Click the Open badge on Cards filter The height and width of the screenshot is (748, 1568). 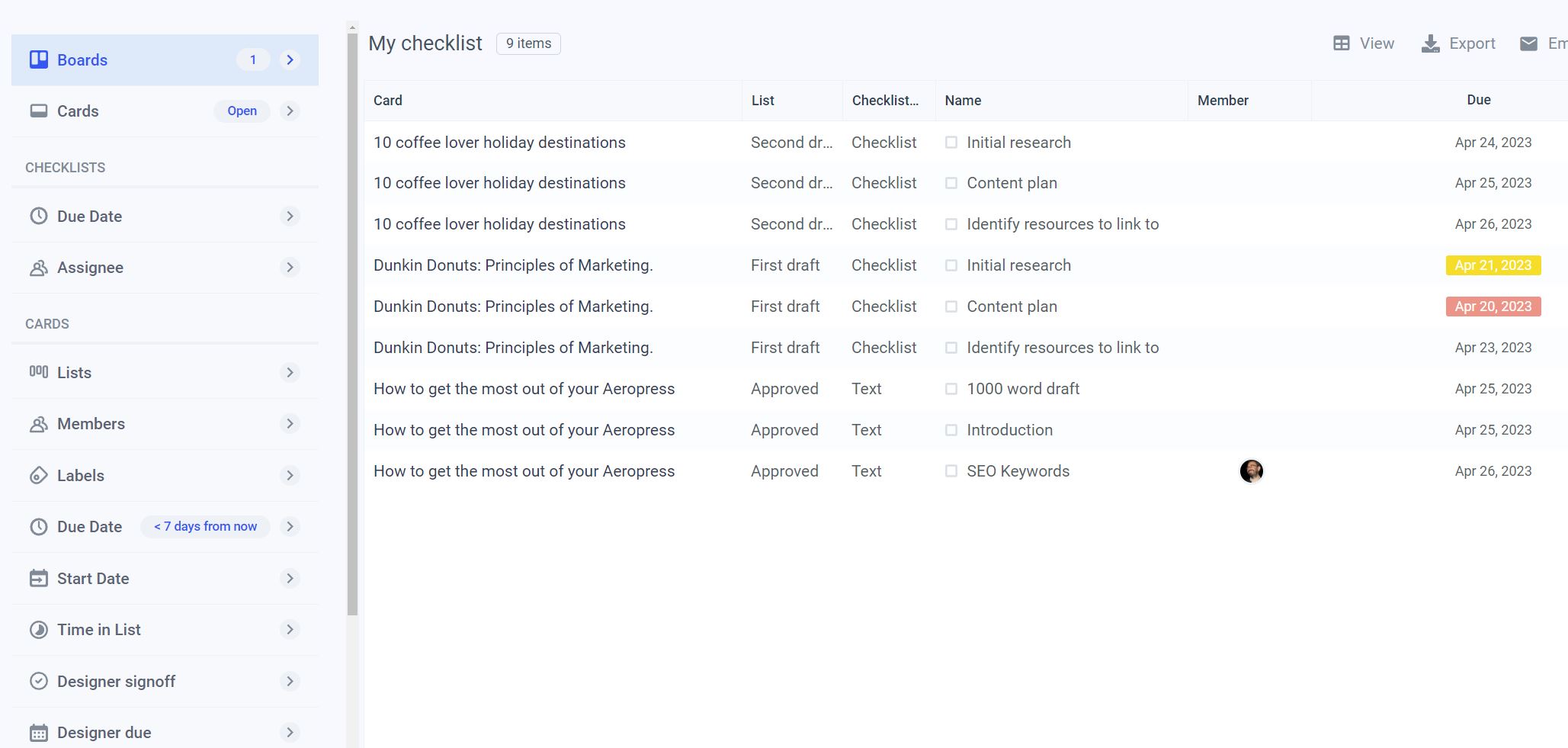coord(242,111)
